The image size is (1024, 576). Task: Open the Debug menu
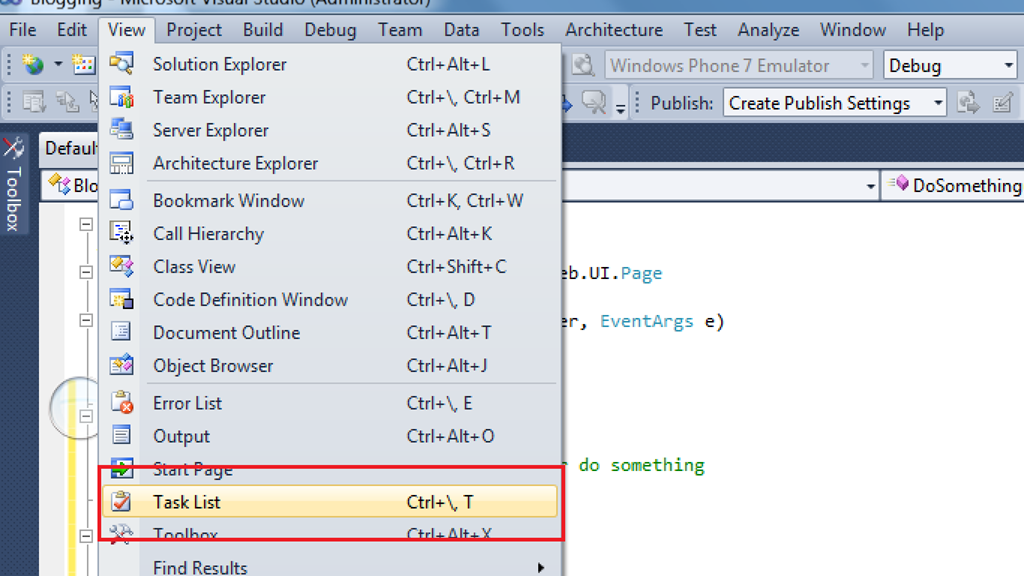[330, 30]
